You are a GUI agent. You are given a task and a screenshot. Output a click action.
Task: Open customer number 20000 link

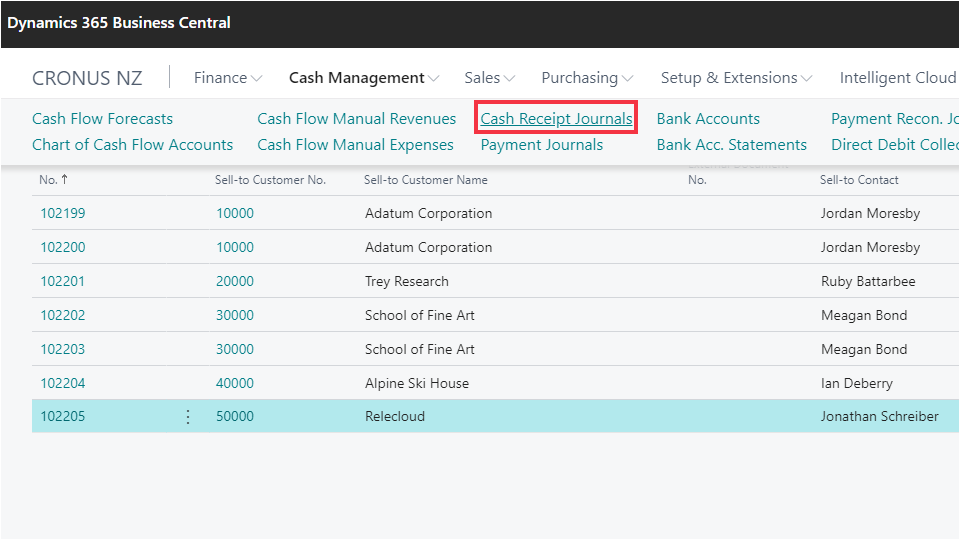[x=235, y=281]
